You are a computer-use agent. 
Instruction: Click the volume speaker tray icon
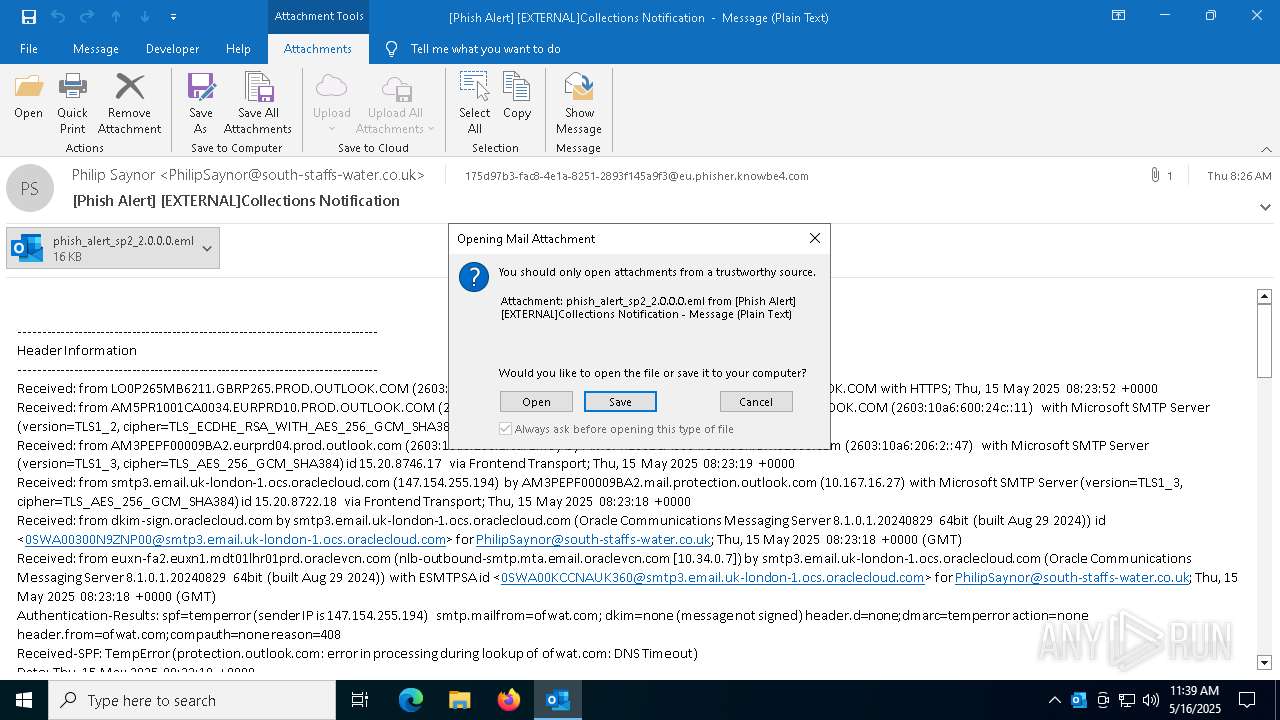(1151, 700)
